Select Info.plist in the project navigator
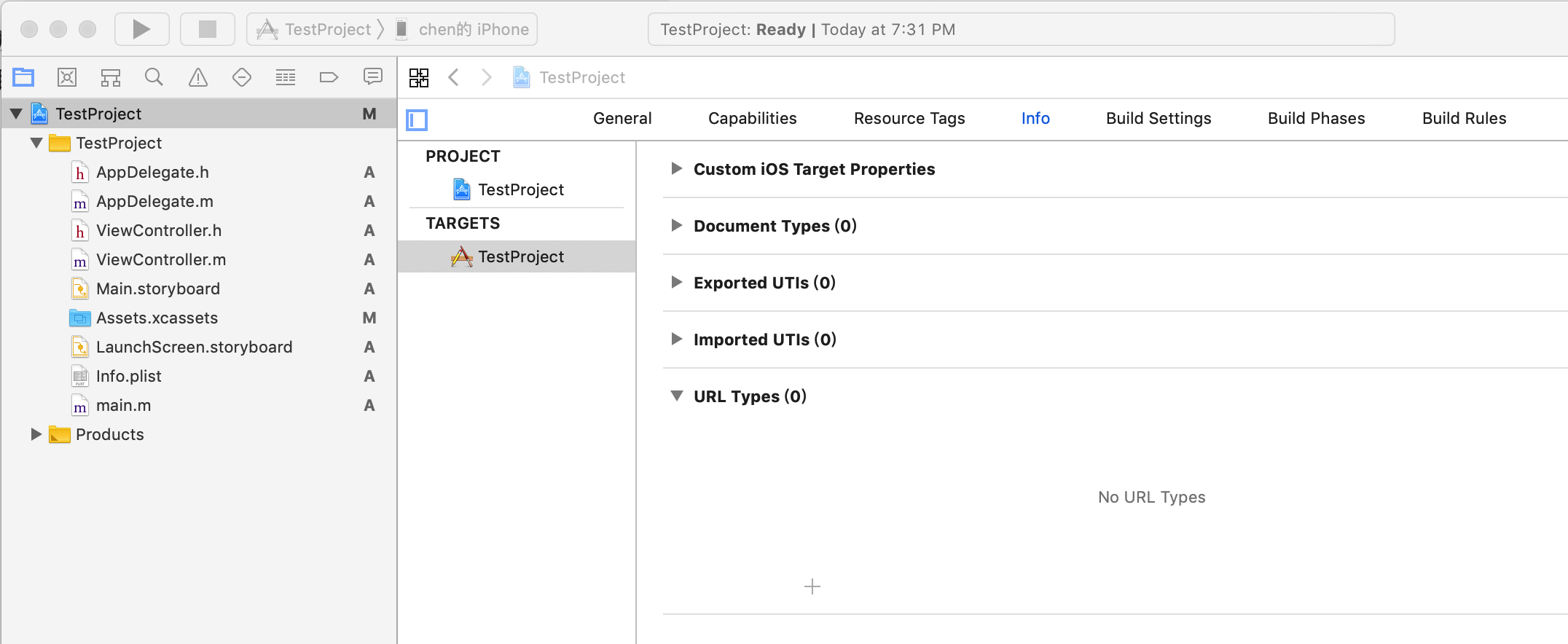 pos(129,376)
